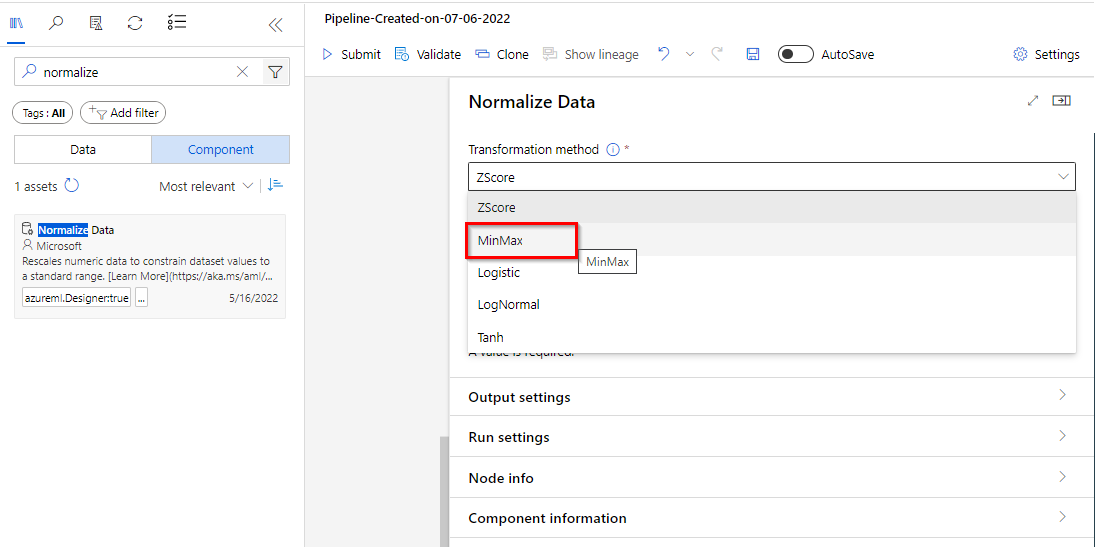Viewport: 1095px width, 547px height.
Task: Toggle the AutoSave switch
Action: 796,54
